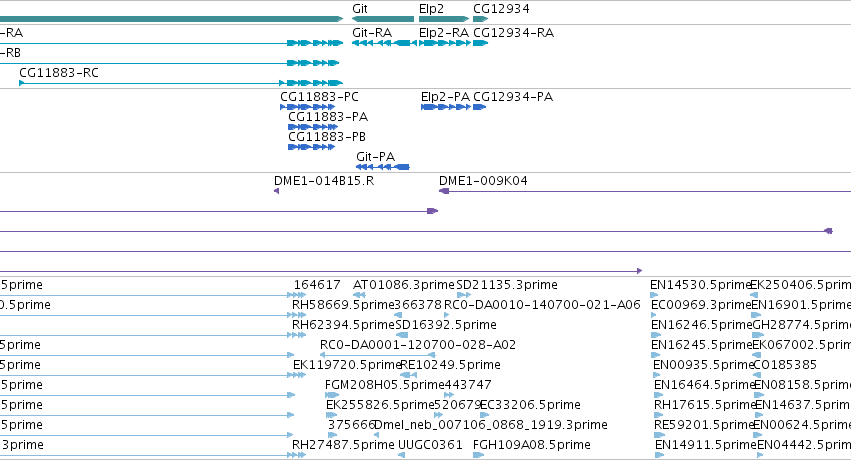Viewport: 851px width, 460px height.
Task: Click the CG11883-PA protein label
Action: (328, 117)
